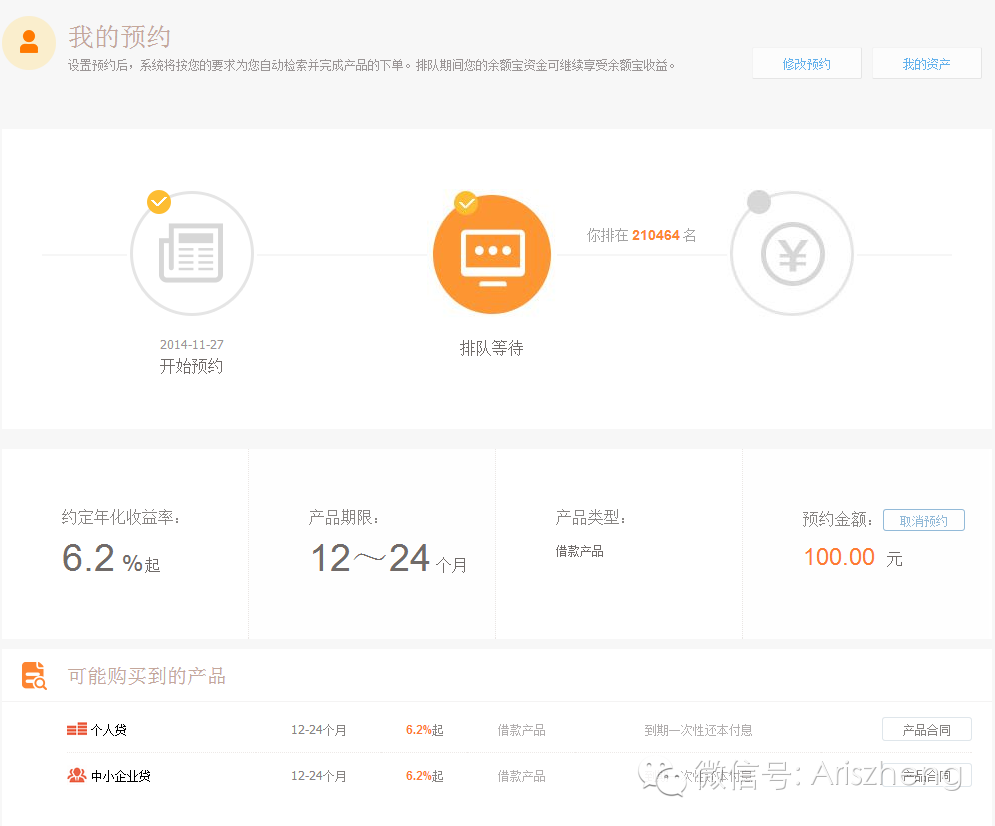Viewport: 995px width, 826px height.
Task: Open 产品合同 for 个人贷 row
Action: click(x=926, y=730)
